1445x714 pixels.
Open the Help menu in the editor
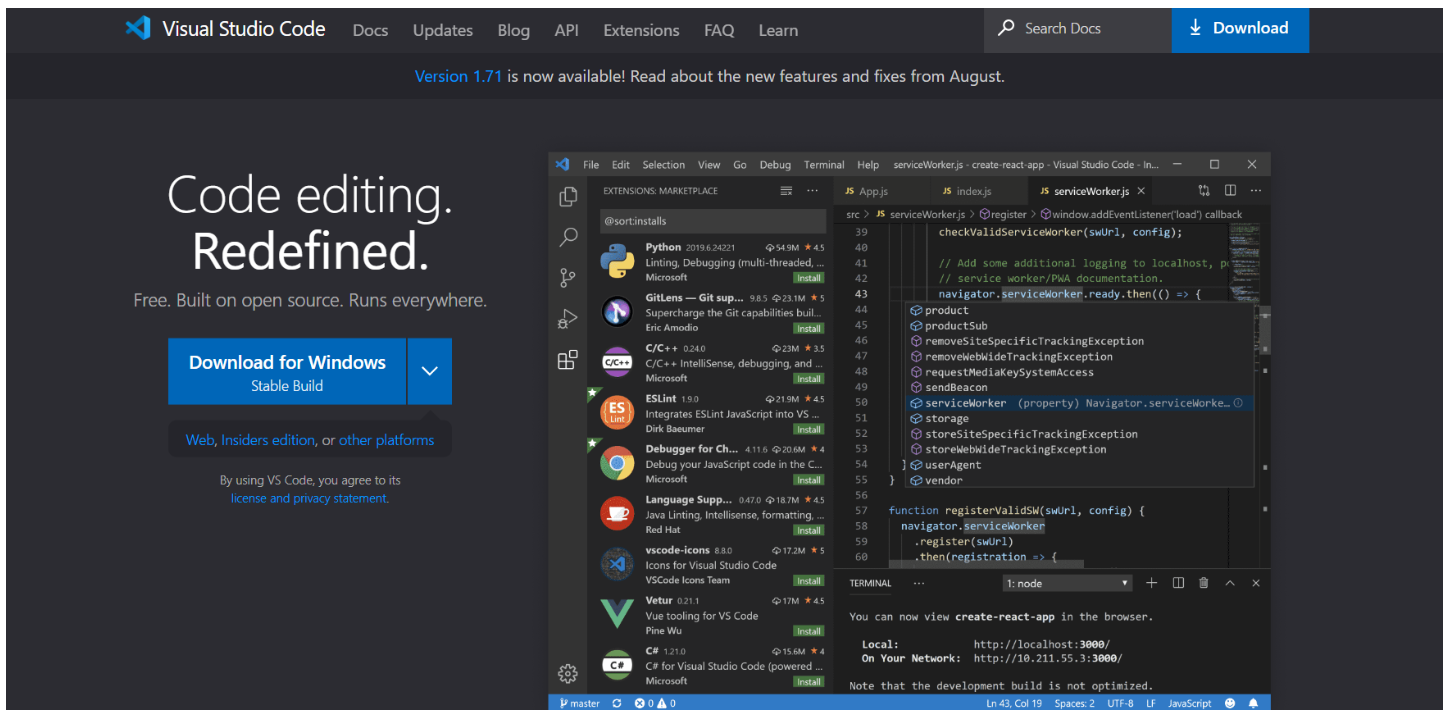[x=868, y=165]
